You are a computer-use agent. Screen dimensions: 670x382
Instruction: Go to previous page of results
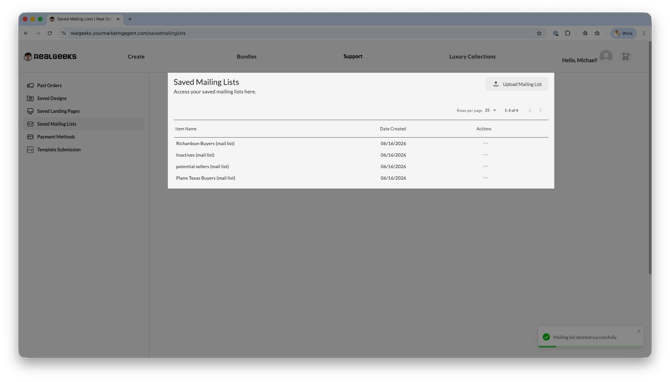(x=530, y=110)
